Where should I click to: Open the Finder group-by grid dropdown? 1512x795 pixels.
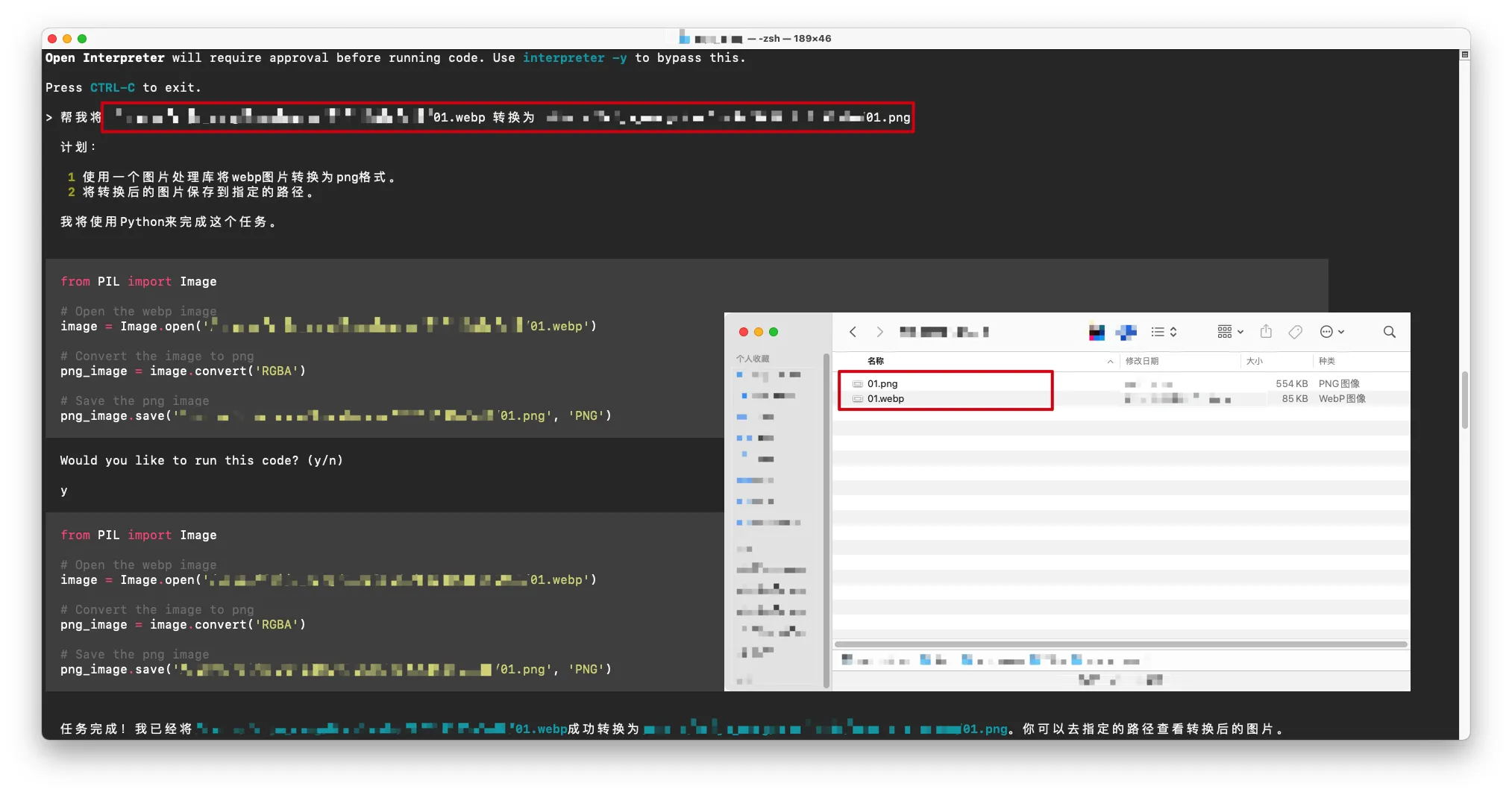coord(1230,332)
